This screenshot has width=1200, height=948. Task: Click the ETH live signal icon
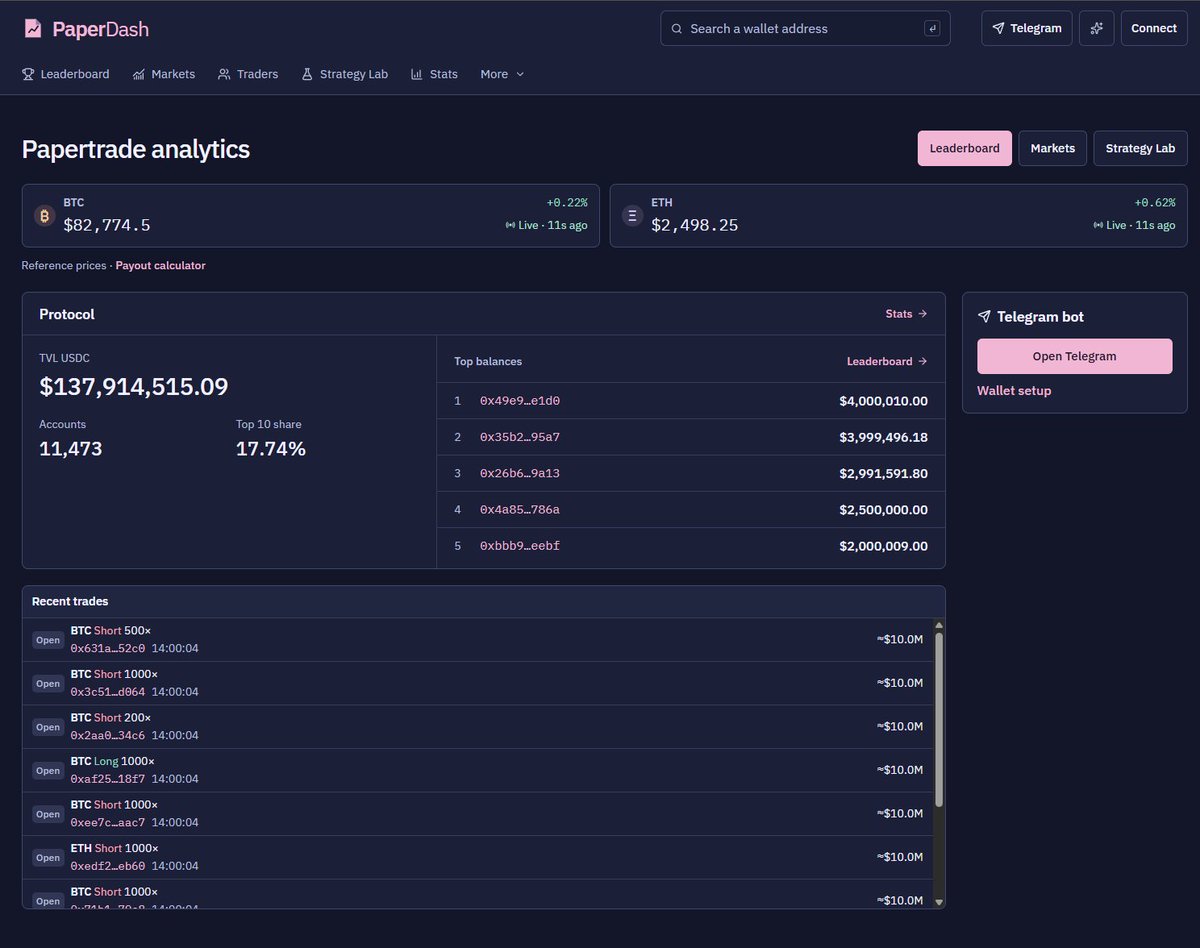click(x=1098, y=226)
